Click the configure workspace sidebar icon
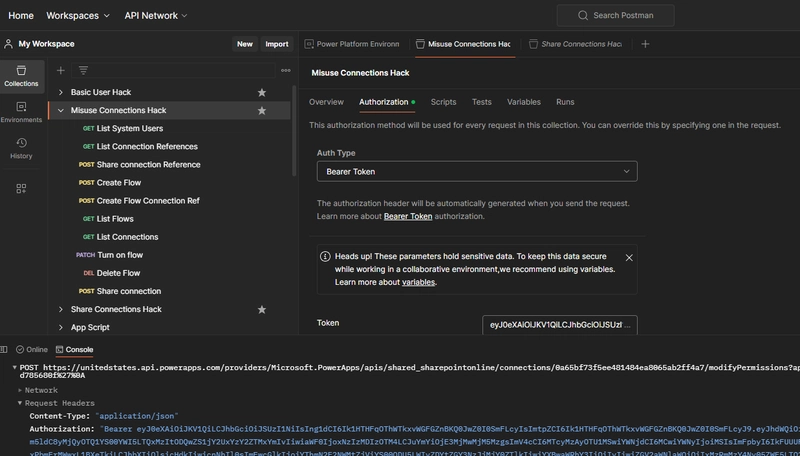Image resolution: width=800 pixels, height=456 pixels. [21, 188]
